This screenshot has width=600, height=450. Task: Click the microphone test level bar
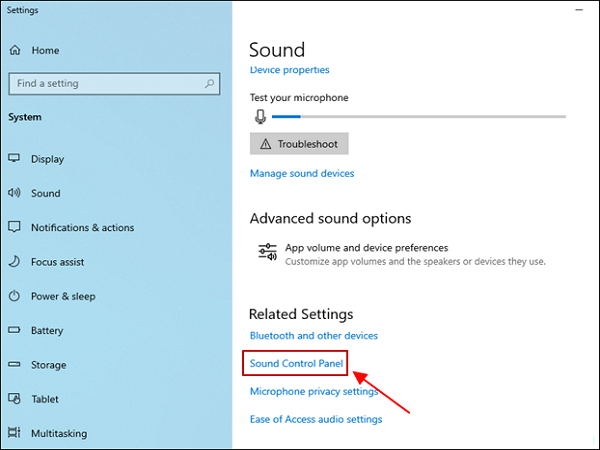pos(420,116)
